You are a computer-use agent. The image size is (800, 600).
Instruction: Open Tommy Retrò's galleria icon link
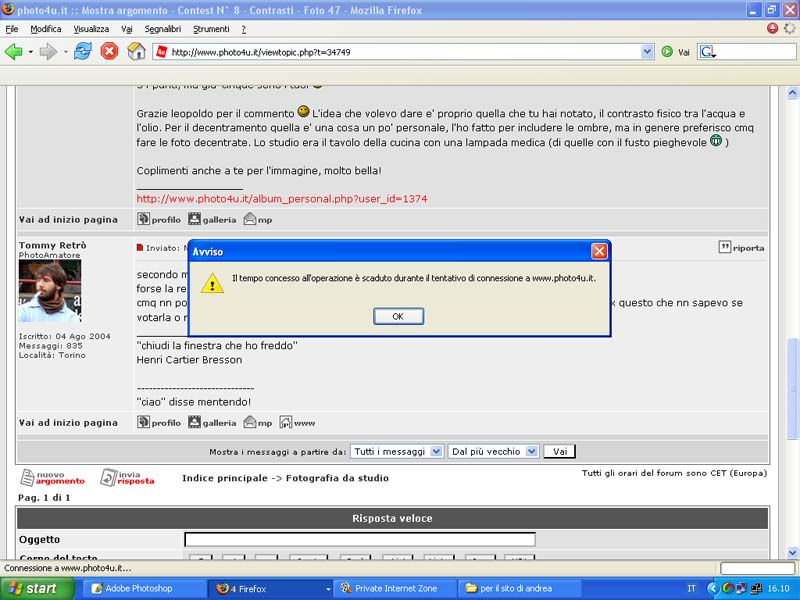[x=213, y=423]
